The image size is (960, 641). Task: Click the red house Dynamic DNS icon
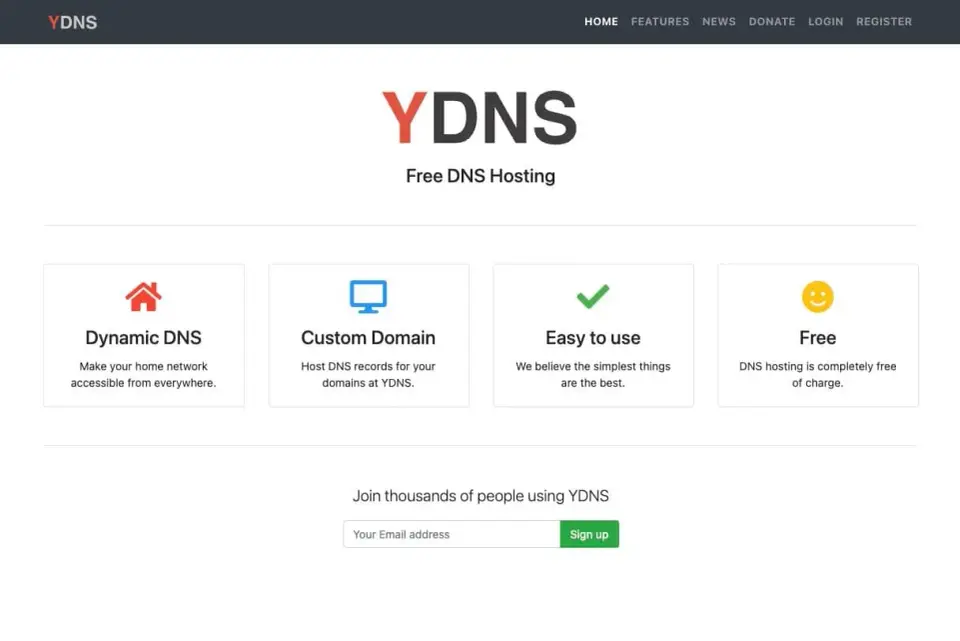click(143, 297)
